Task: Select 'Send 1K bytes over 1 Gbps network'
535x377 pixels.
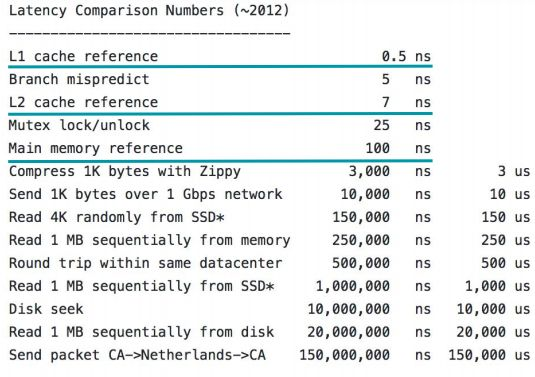Action: (146, 194)
